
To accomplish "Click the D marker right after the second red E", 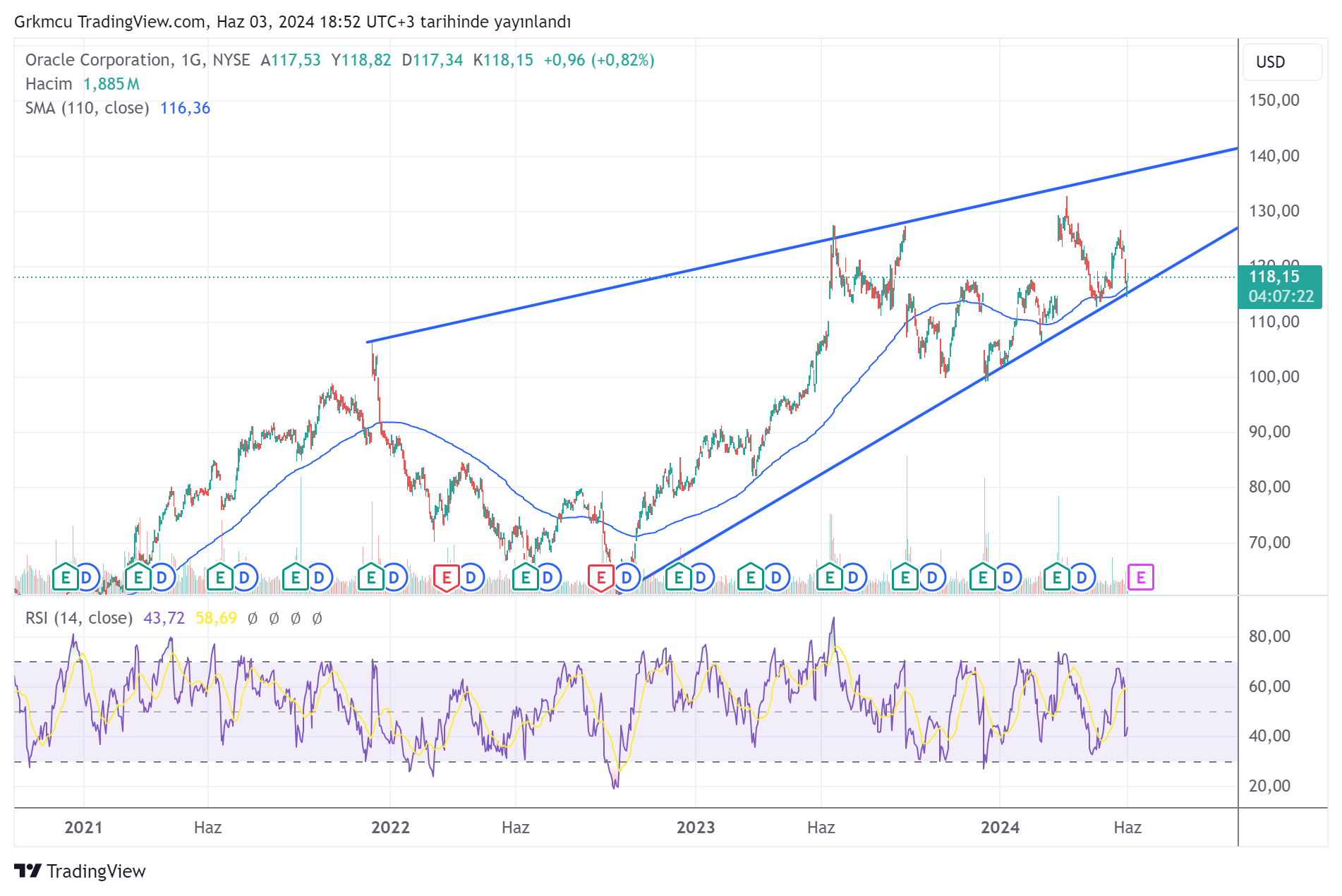I will click(x=626, y=578).
